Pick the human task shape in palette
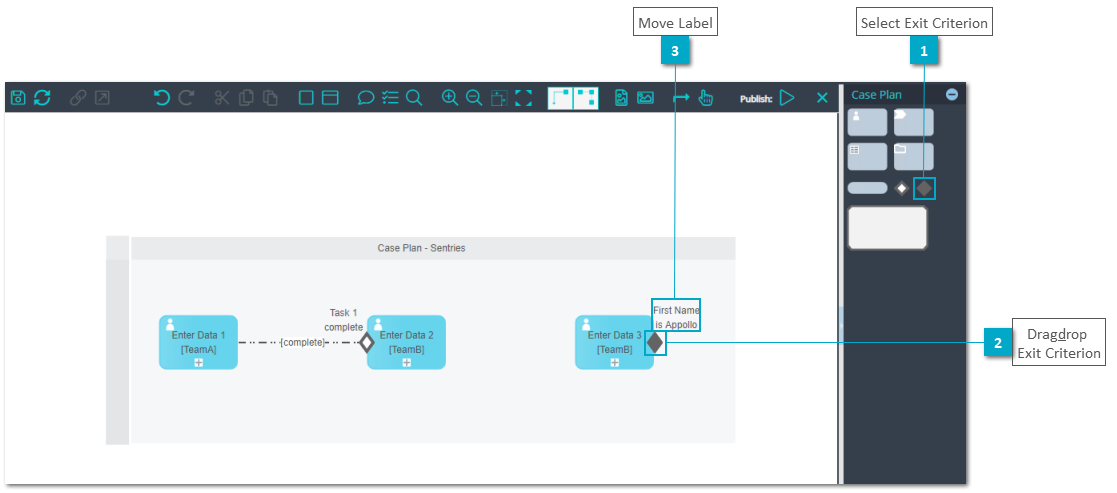The width and height of the screenshot is (1117, 493). tap(867, 122)
